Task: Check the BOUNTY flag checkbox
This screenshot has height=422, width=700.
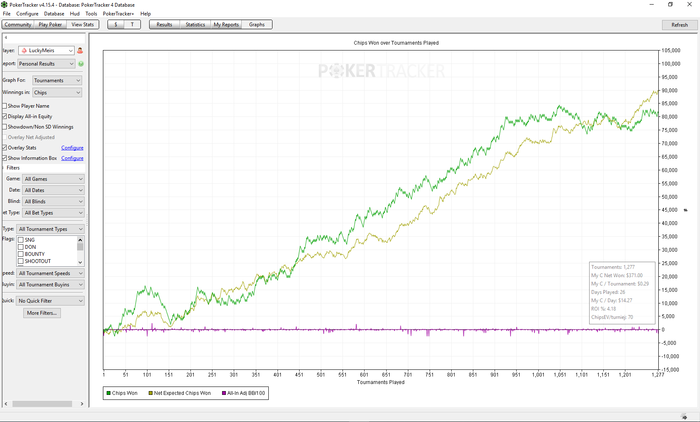Action: 21,254
